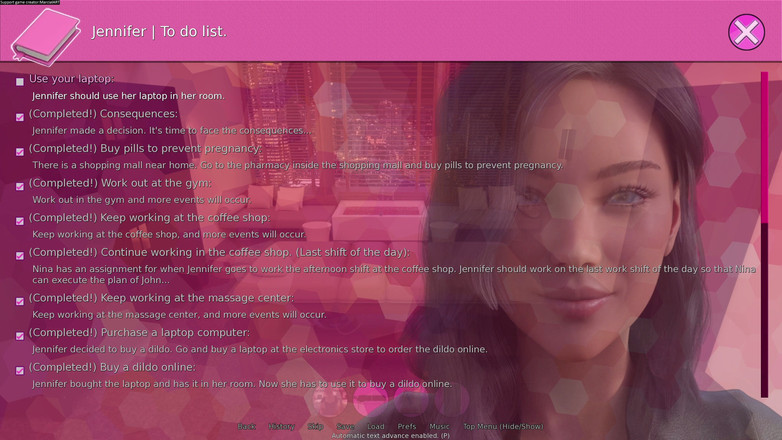782x440 pixels.
Task: Open the History menu
Action: pos(281,426)
